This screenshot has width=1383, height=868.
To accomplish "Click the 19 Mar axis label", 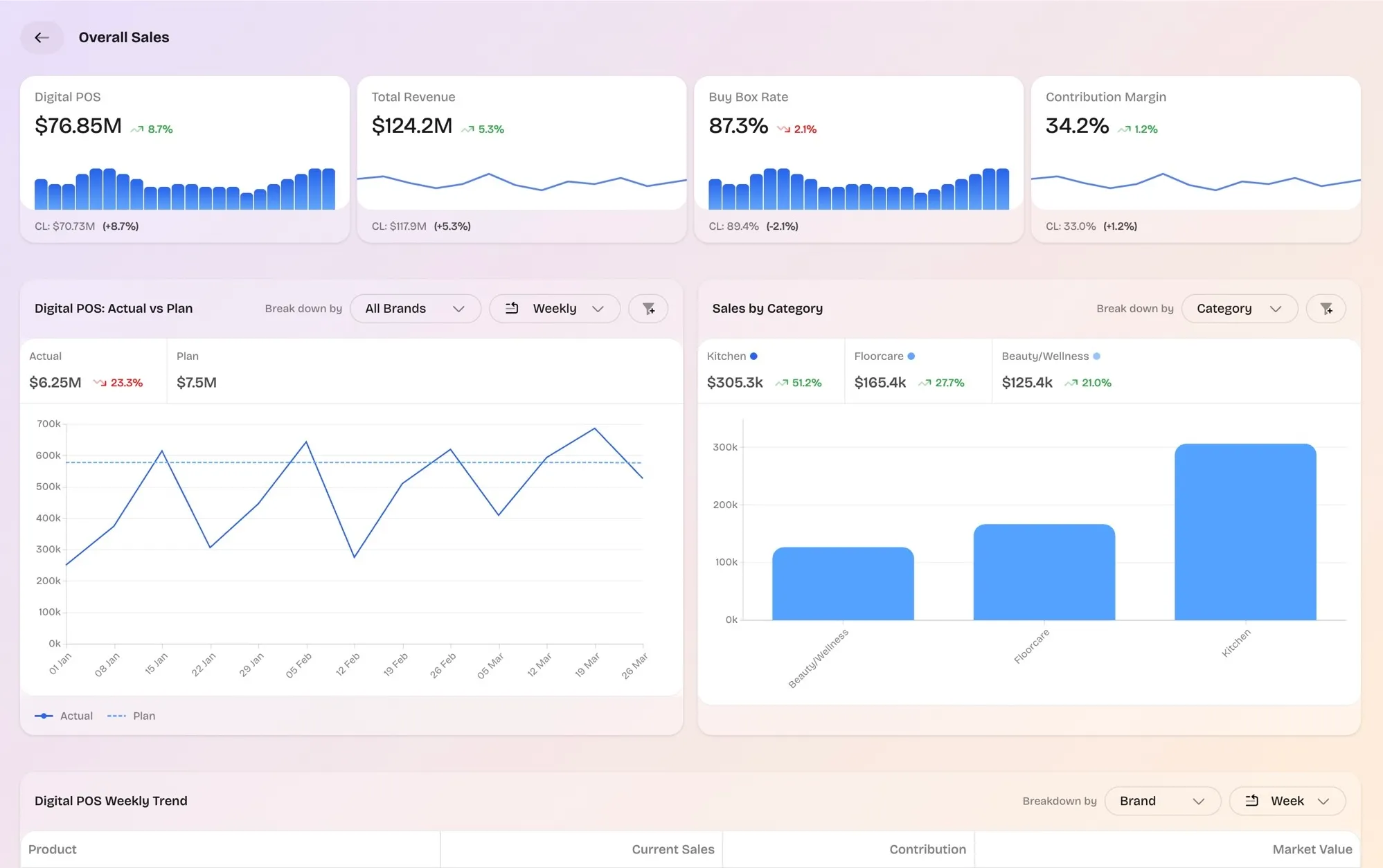I will pyautogui.click(x=587, y=665).
